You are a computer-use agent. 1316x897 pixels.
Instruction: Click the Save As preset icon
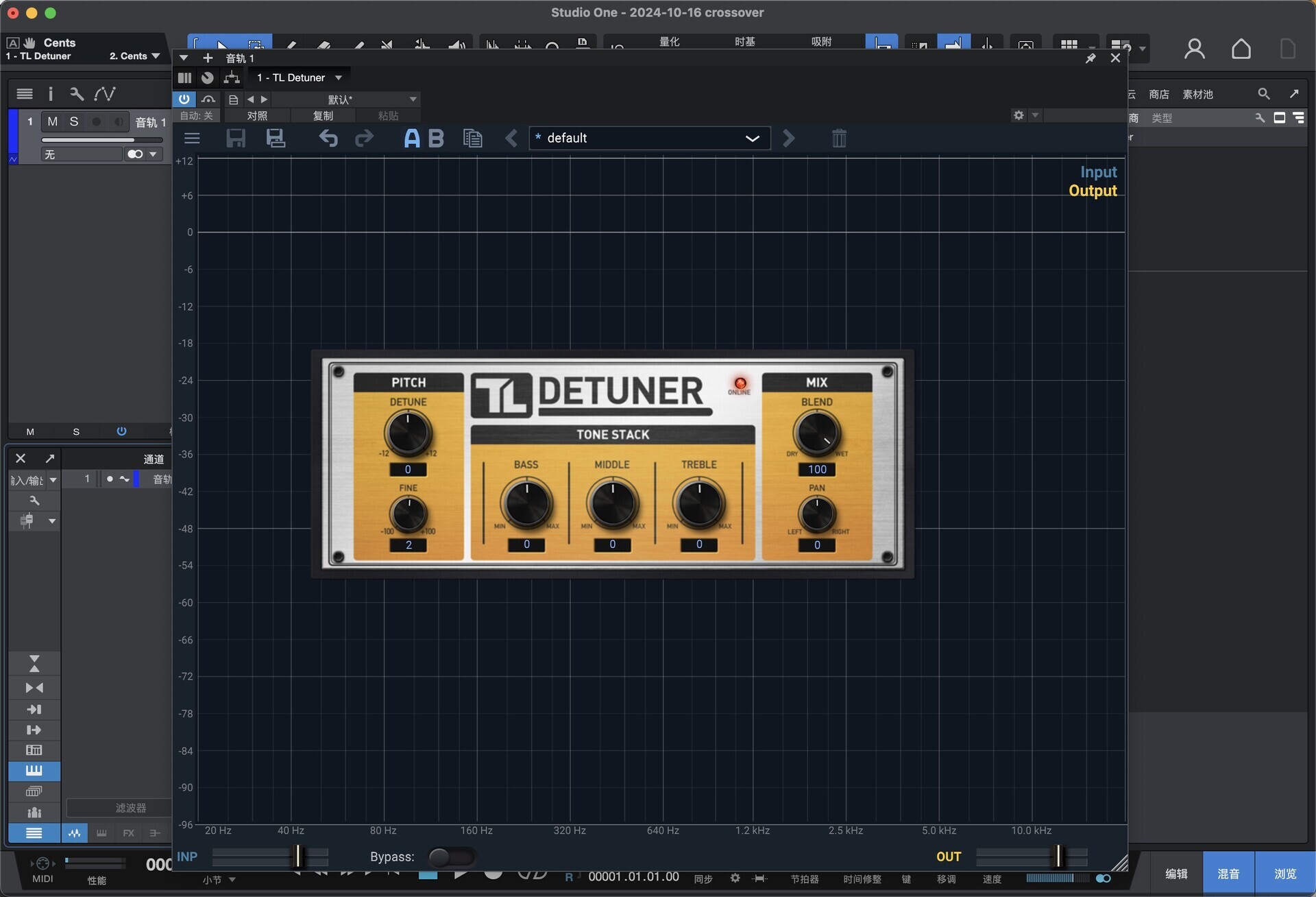(x=276, y=139)
